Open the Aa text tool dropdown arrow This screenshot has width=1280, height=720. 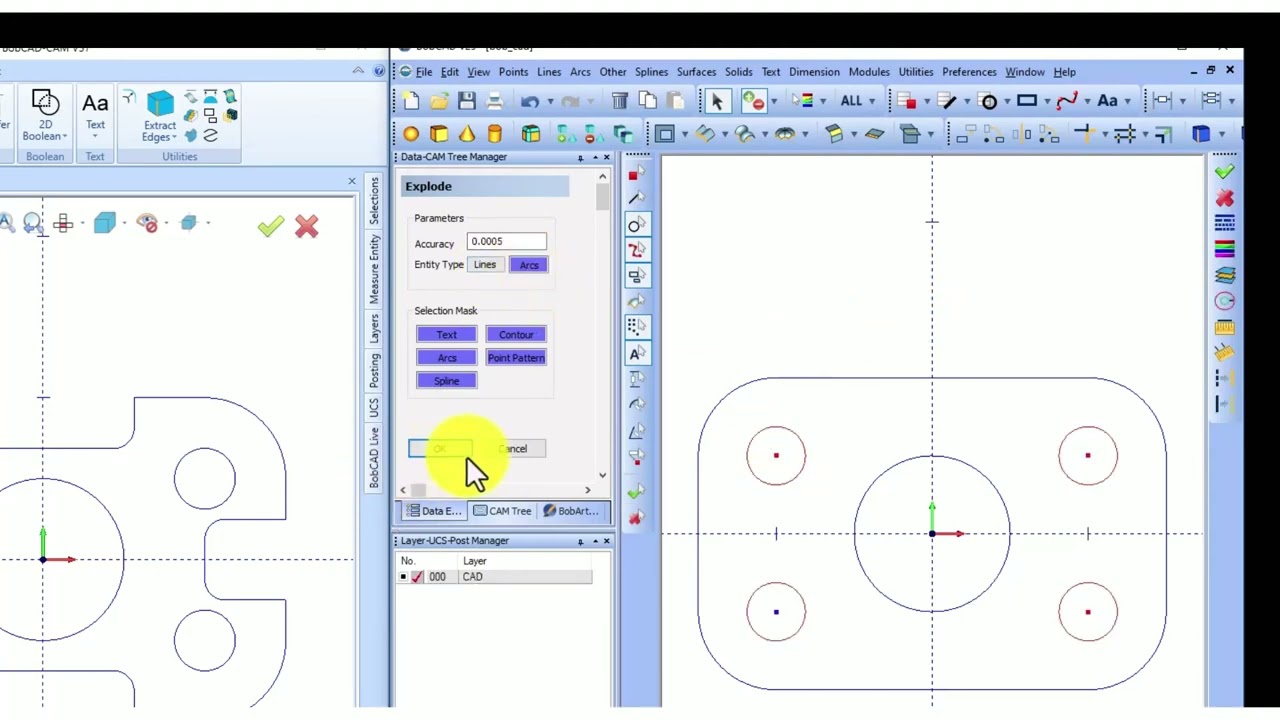(1127, 101)
